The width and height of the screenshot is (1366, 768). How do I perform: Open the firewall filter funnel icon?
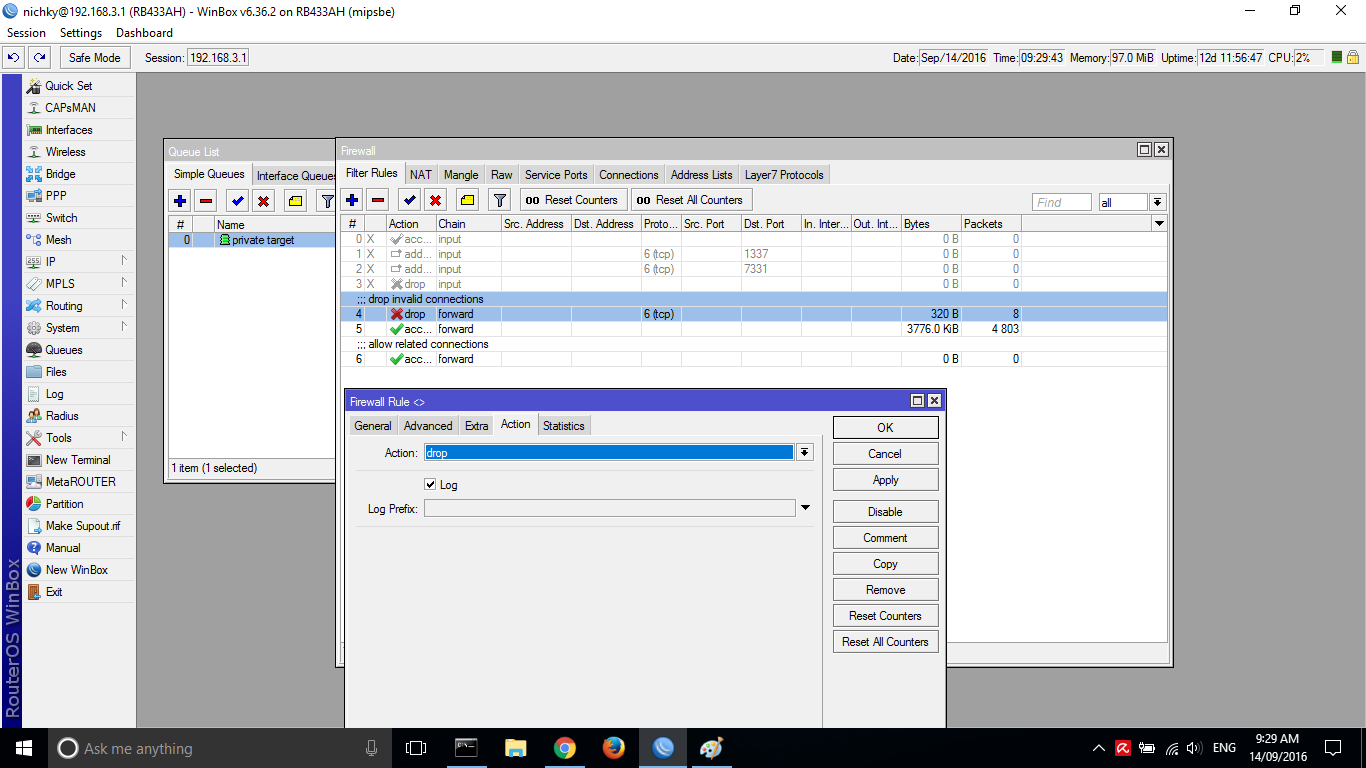pos(500,200)
